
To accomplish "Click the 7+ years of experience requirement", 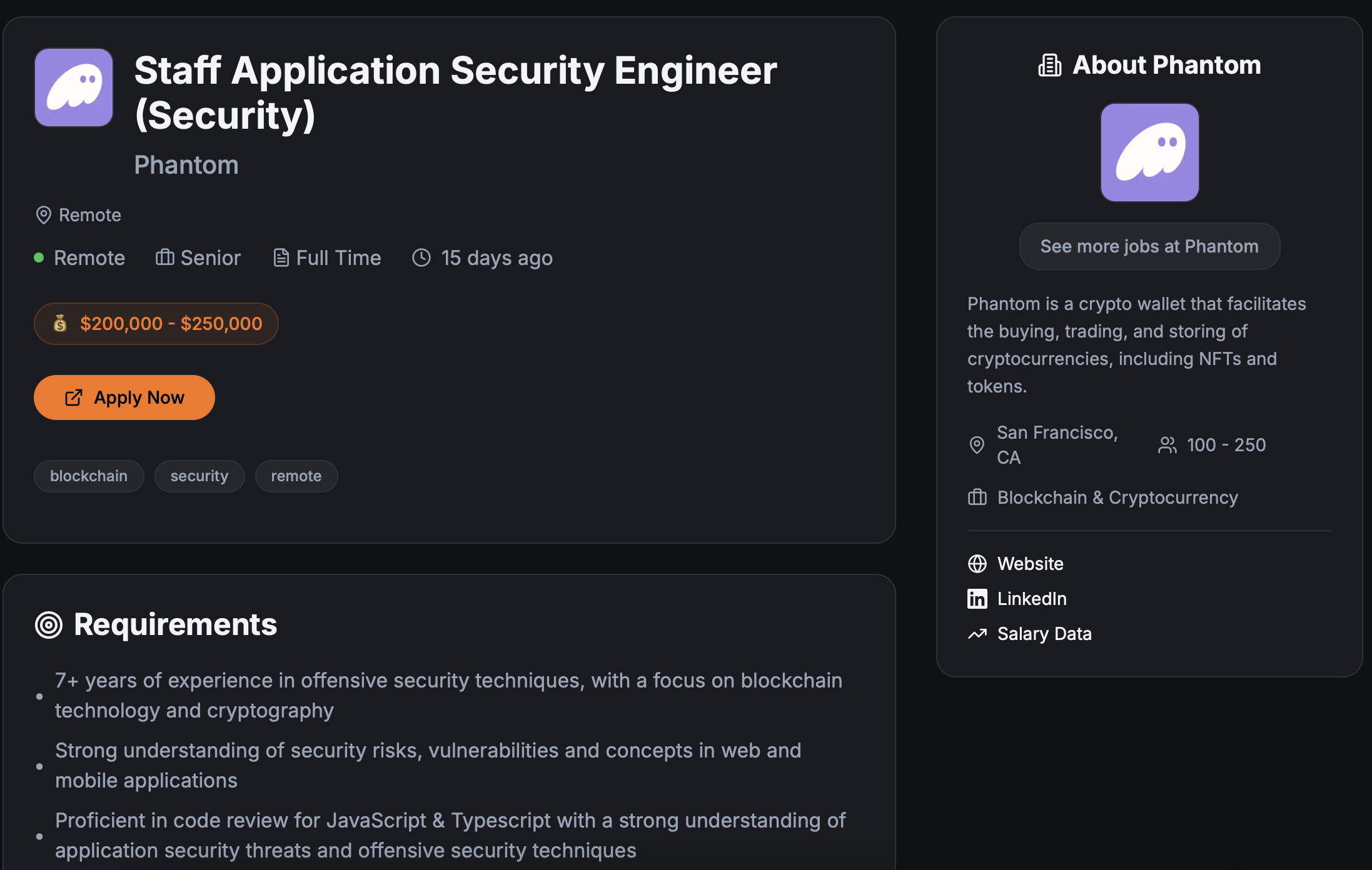I will click(x=448, y=696).
